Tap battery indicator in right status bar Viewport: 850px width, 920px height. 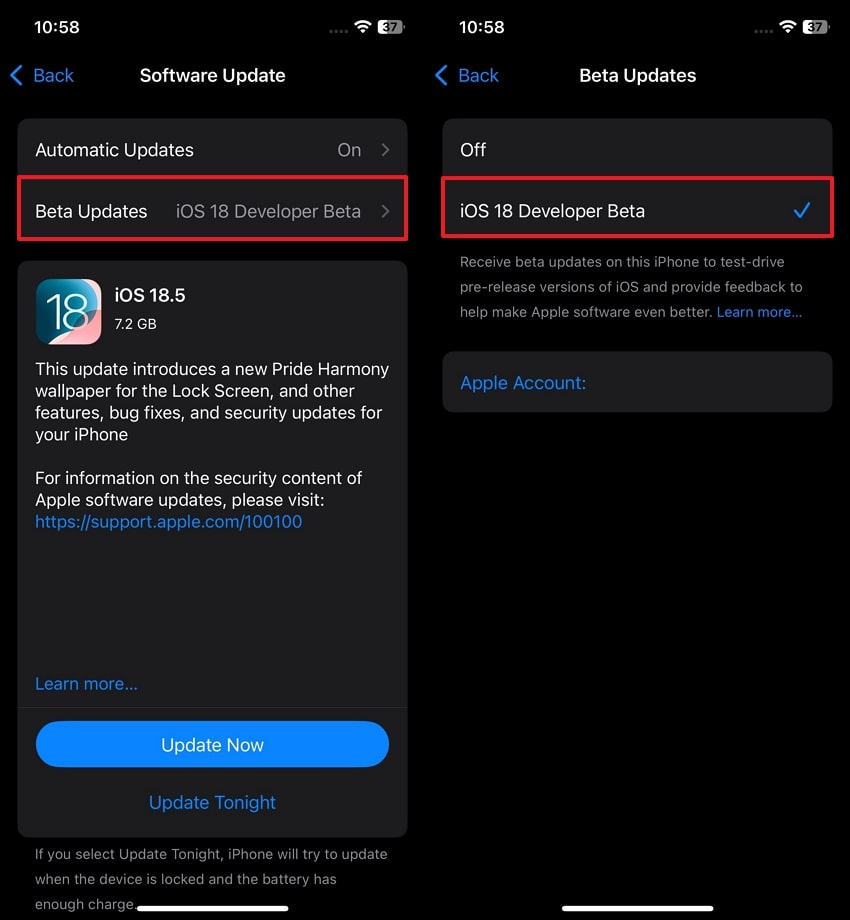[x=816, y=26]
